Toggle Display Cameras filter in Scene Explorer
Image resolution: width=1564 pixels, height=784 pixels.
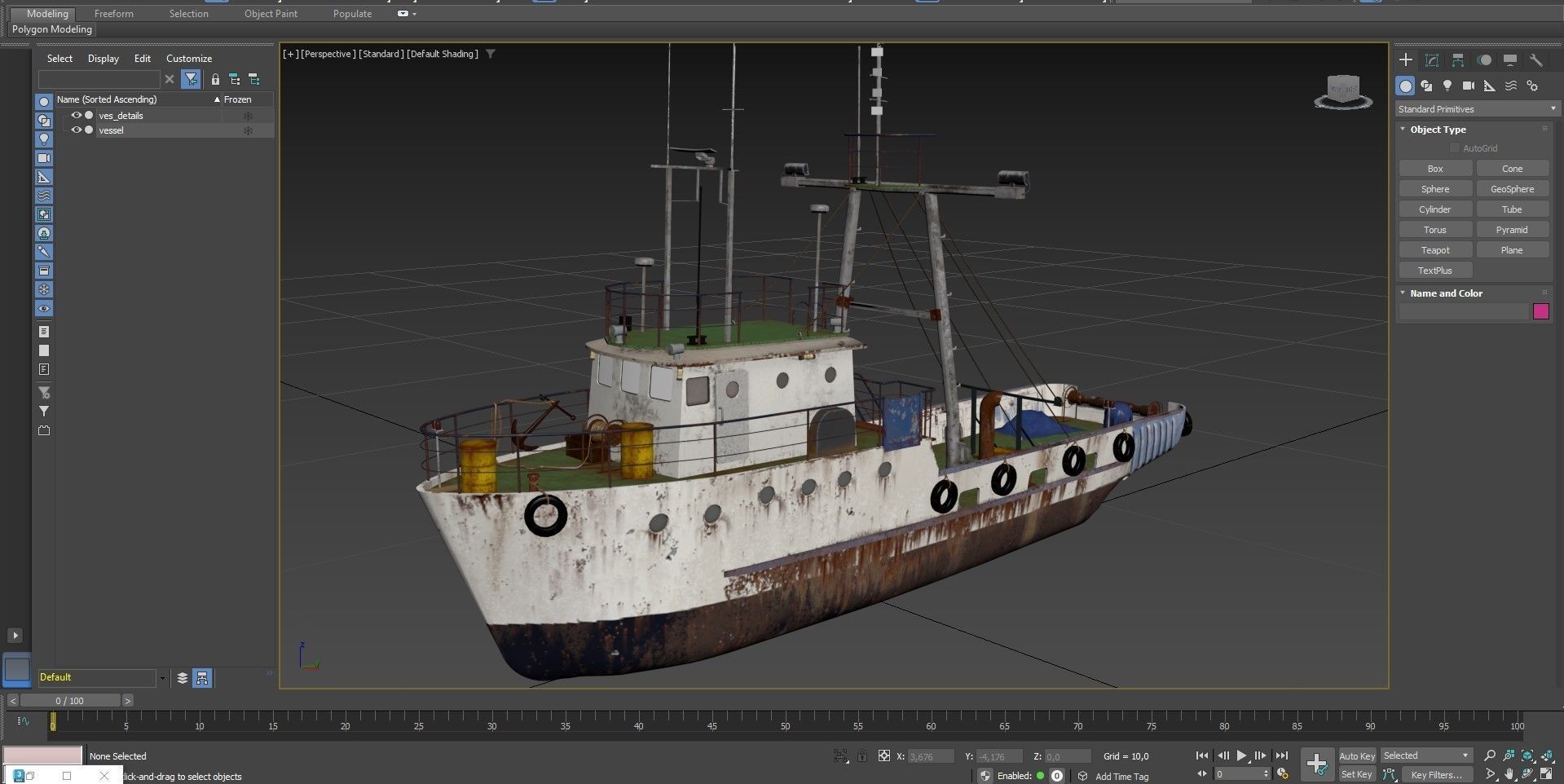pos(44,158)
